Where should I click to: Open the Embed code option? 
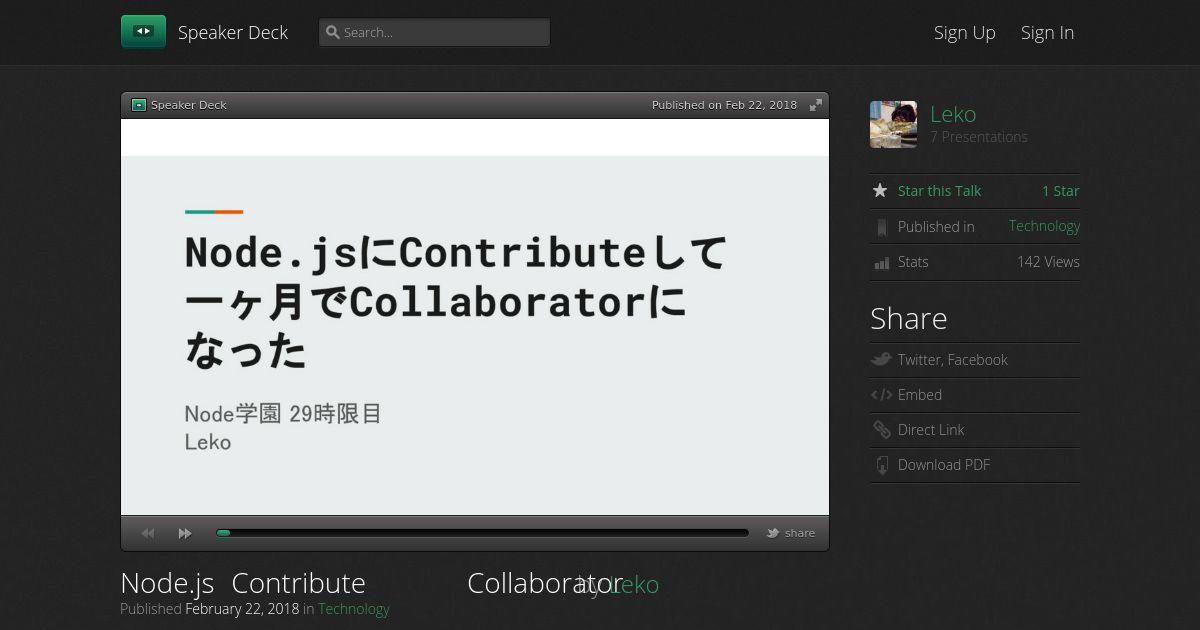point(920,395)
